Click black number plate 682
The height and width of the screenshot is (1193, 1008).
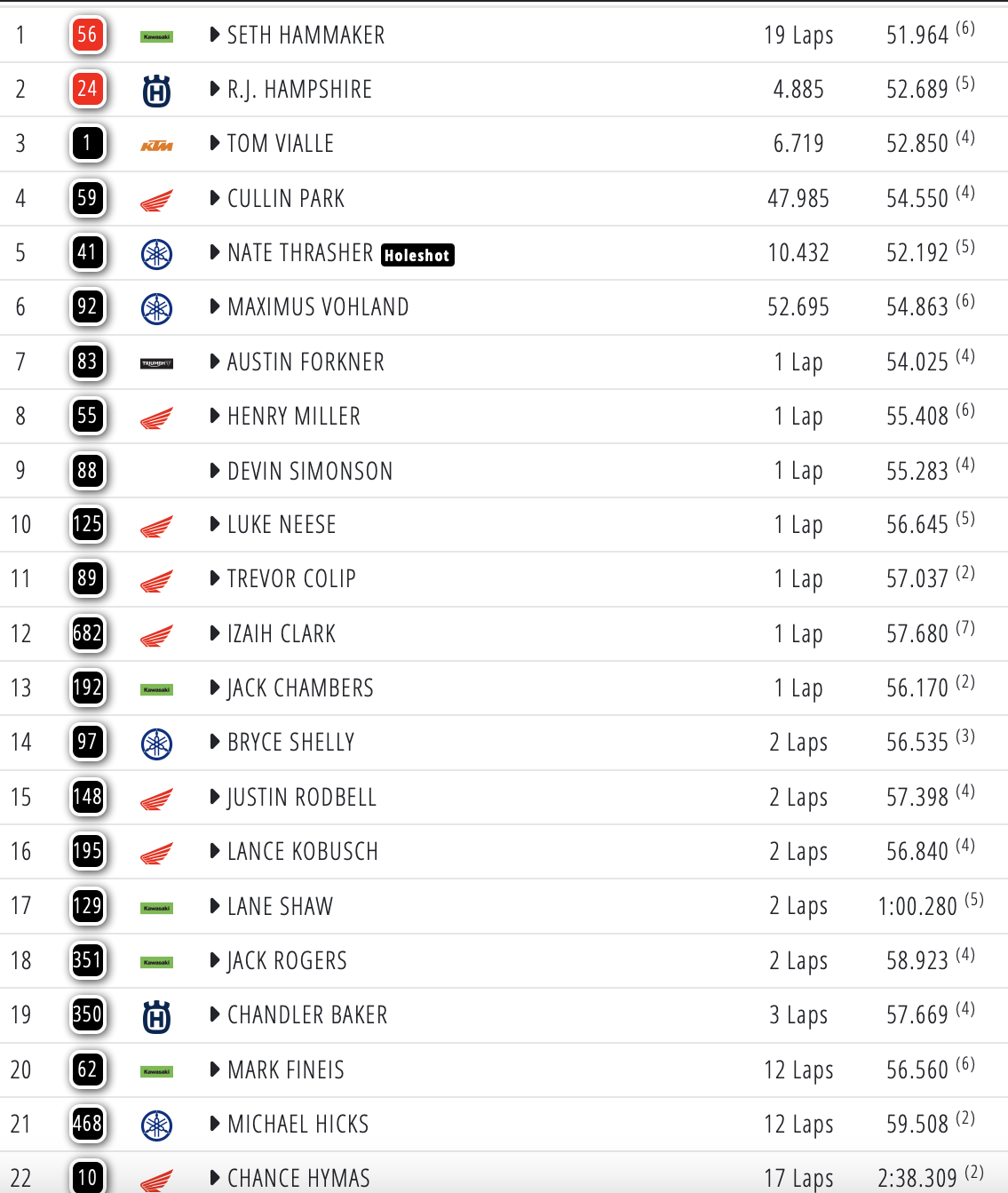click(87, 634)
